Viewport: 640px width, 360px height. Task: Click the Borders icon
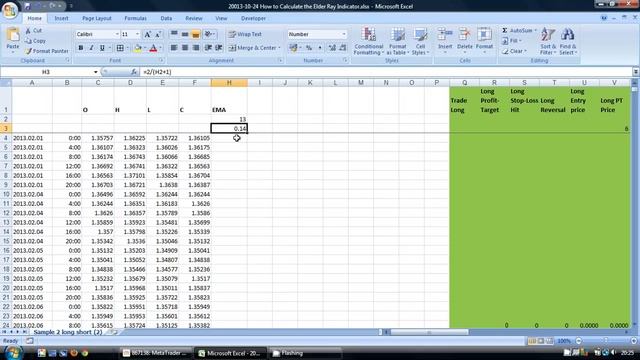pos(120,48)
